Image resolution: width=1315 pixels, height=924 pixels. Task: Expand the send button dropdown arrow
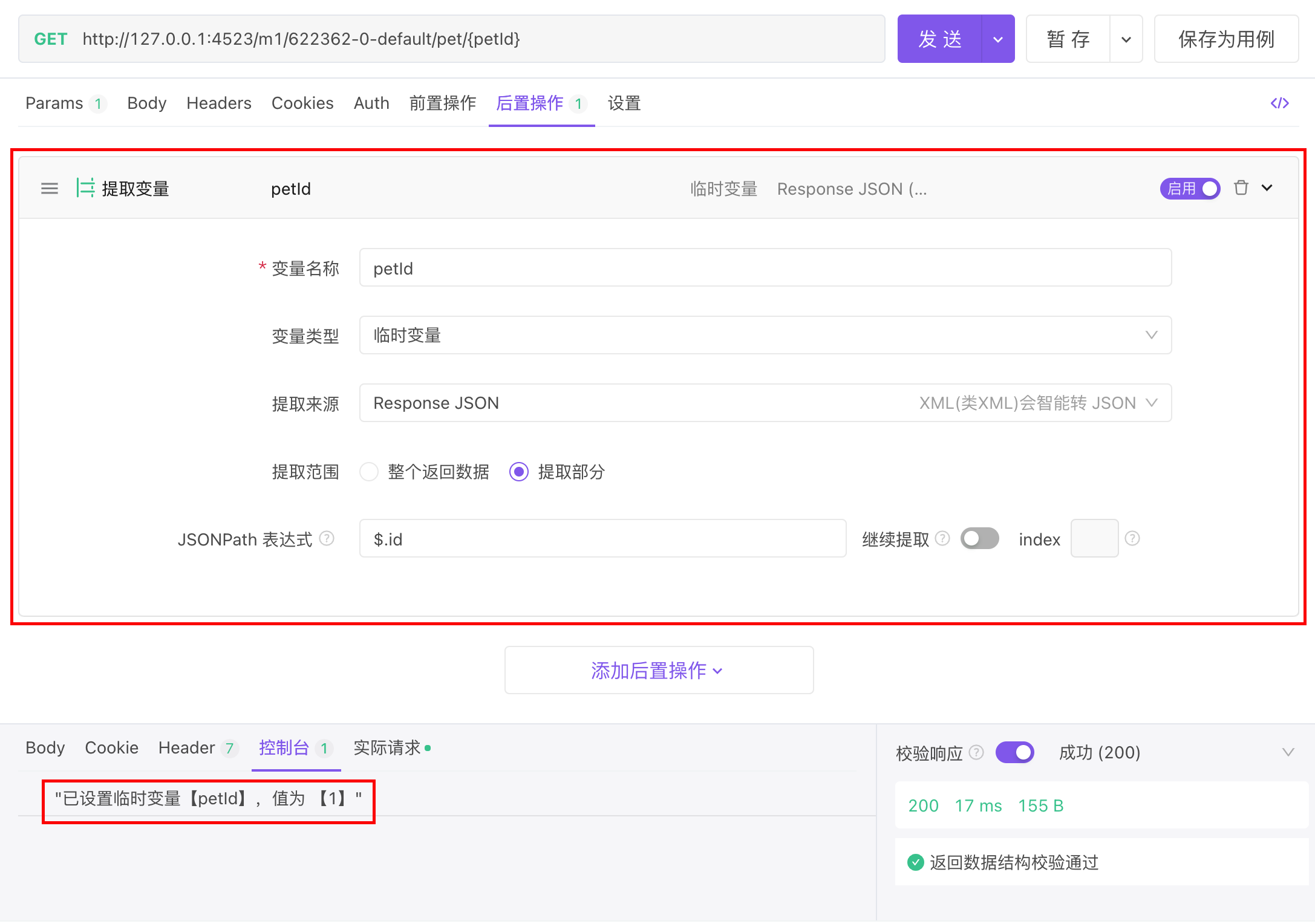coord(997,39)
